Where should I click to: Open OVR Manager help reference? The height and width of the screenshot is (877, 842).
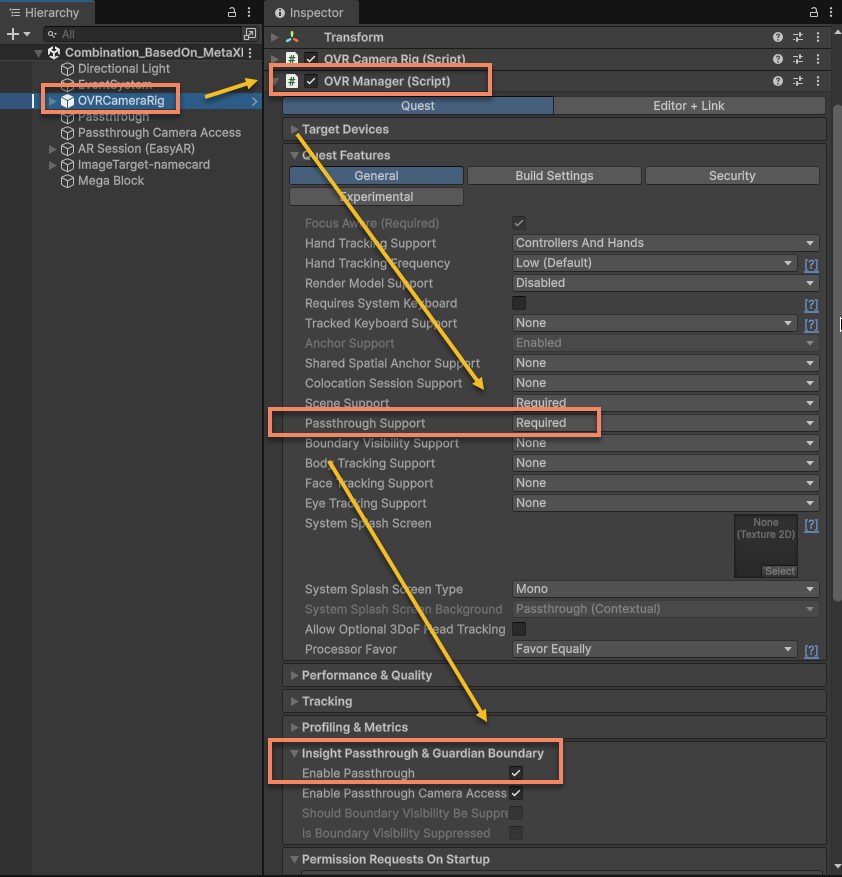click(x=778, y=81)
